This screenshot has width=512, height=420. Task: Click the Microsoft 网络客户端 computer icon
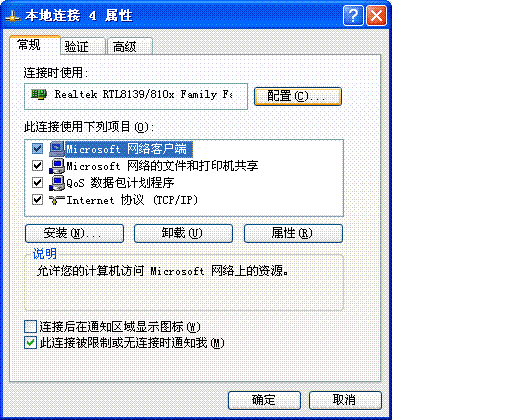tap(57, 149)
